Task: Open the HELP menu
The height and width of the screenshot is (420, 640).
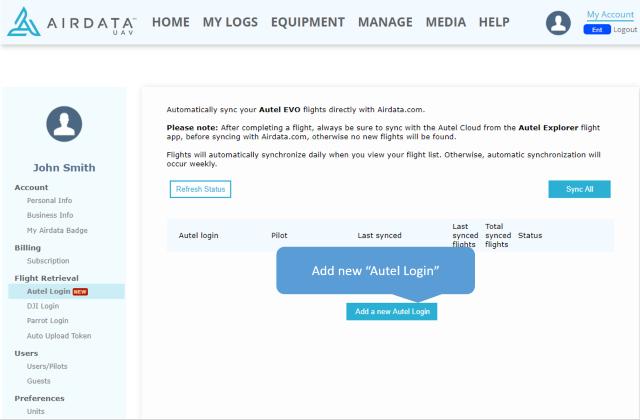Action: coord(494,22)
